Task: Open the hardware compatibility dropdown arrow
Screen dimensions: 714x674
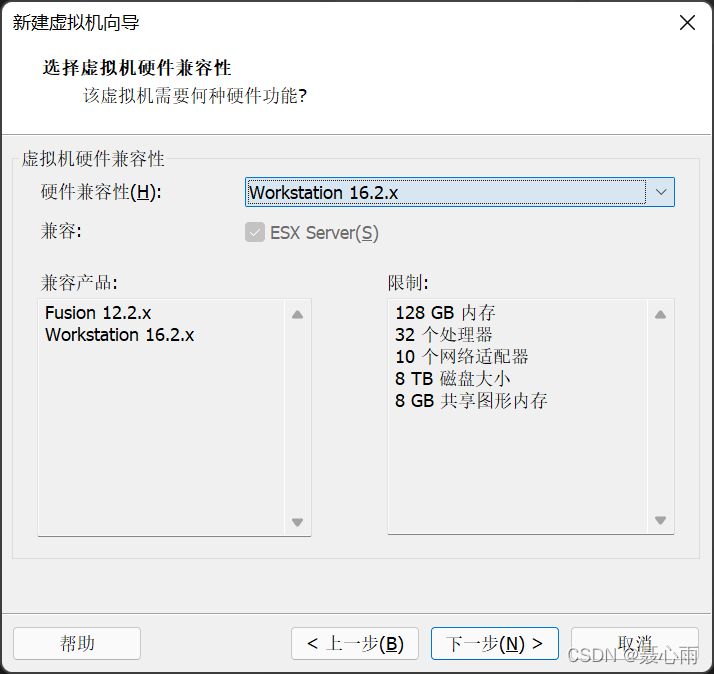Action: coord(661,192)
